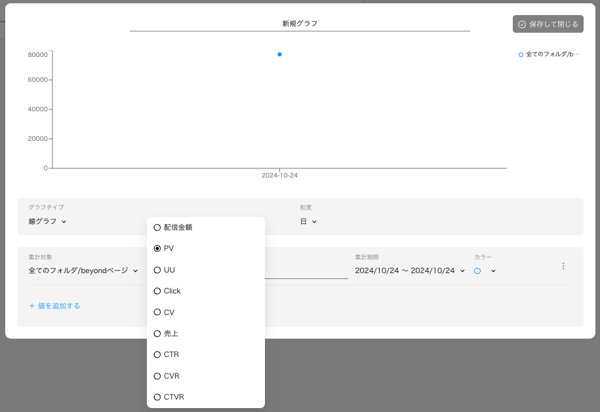Open the 集計対象 folder dropdown

(83, 271)
